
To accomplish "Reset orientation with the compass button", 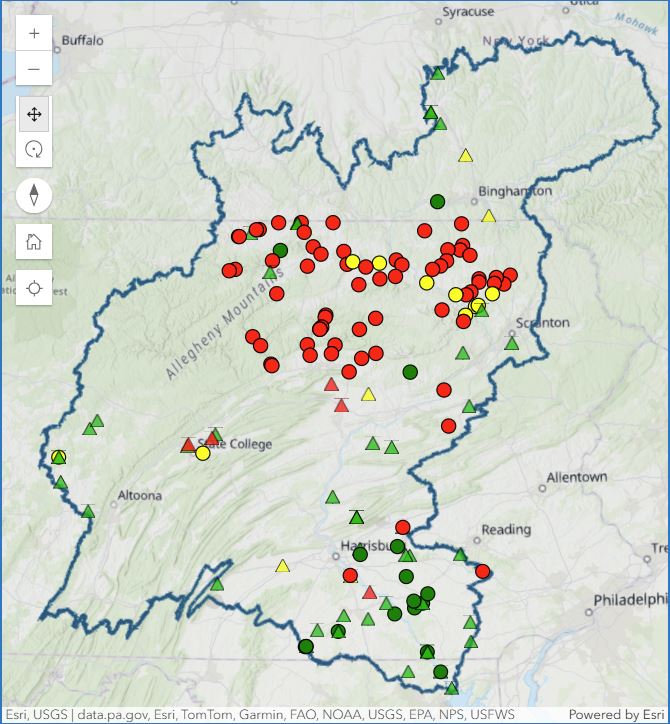I will point(34,195).
